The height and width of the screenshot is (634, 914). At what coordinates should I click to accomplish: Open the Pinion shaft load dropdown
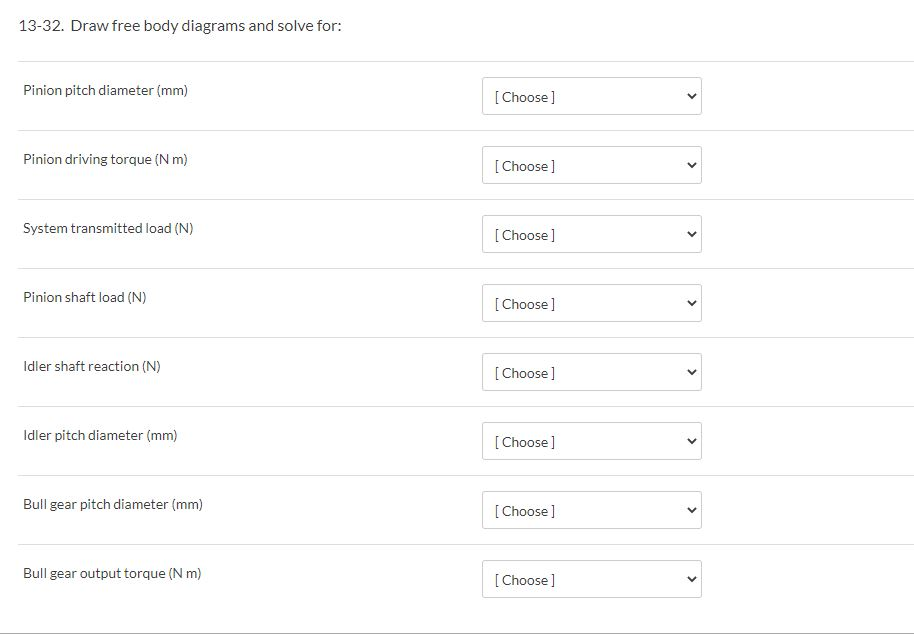592,303
